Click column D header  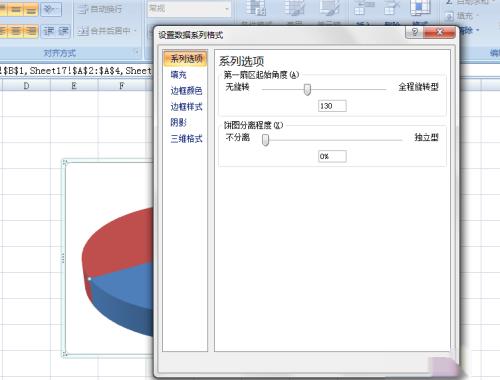coord(26,86)
